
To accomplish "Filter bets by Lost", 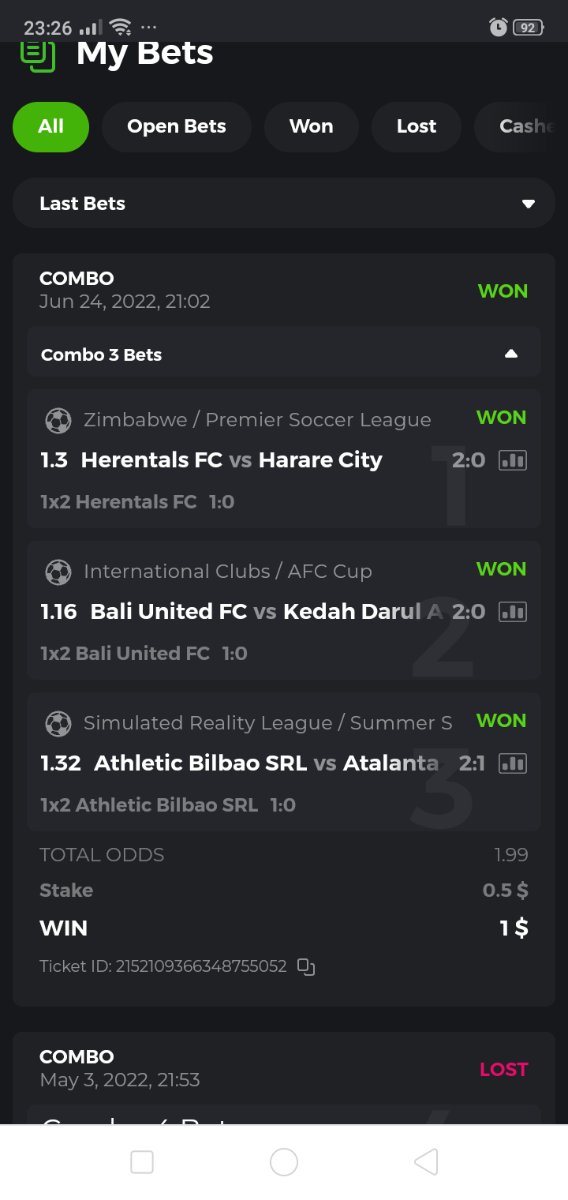I will 416,126.
